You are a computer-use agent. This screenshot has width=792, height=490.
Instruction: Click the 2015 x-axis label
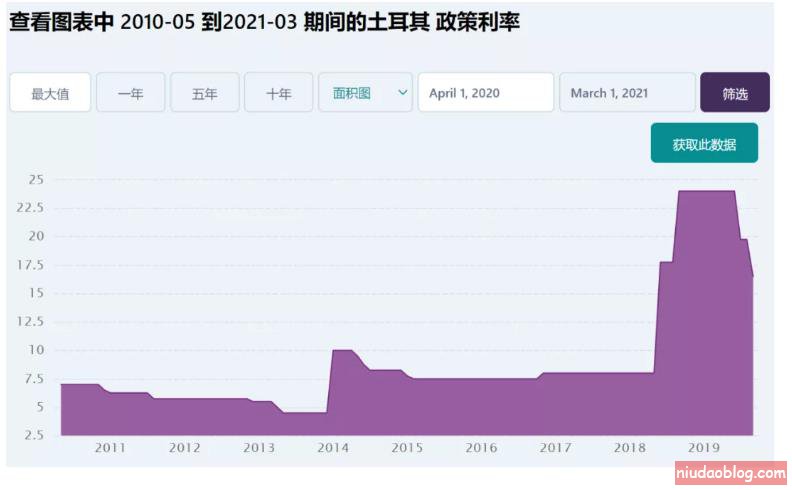point(407,448)
